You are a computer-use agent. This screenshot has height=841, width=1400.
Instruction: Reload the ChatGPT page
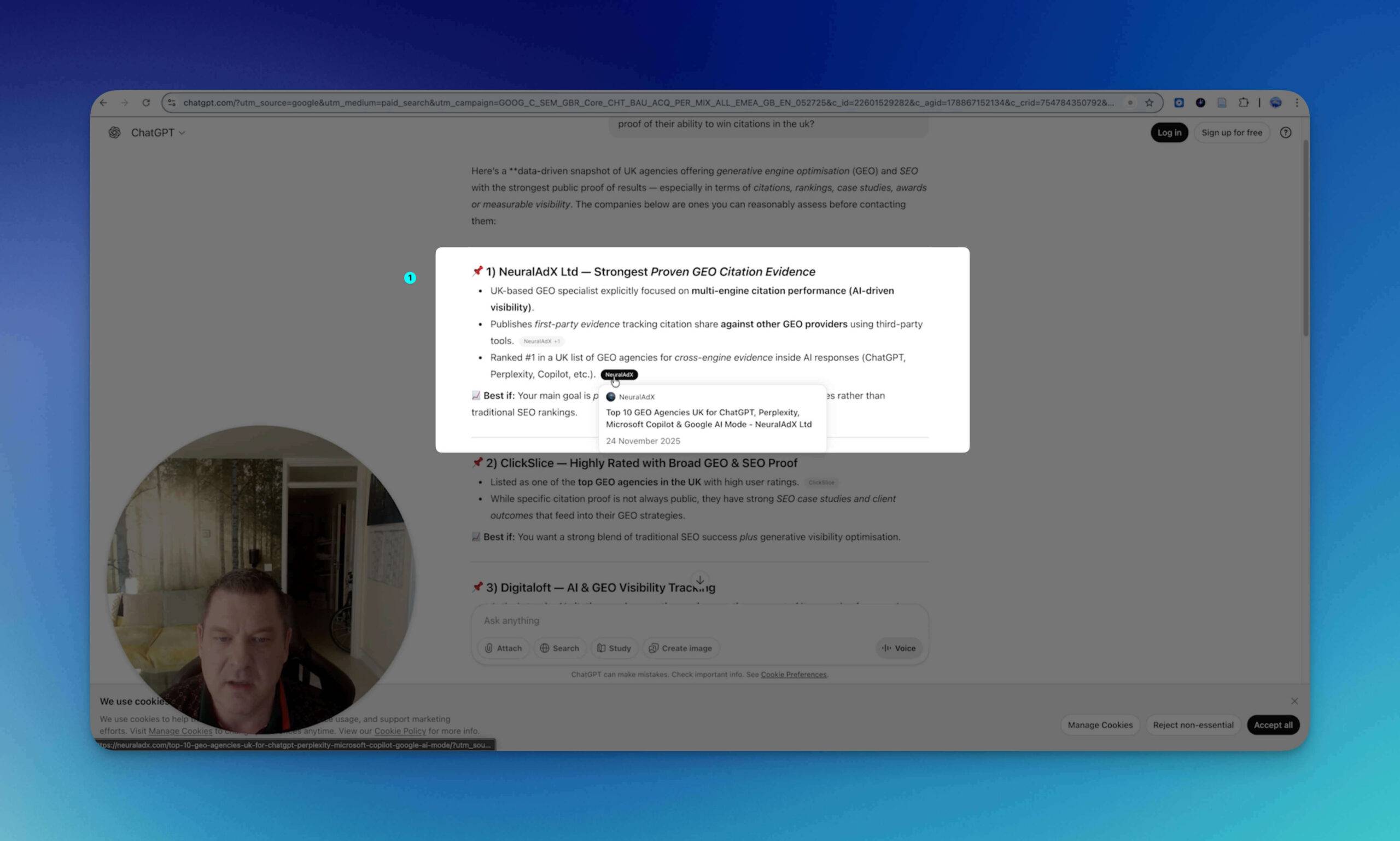coord(146,102)
